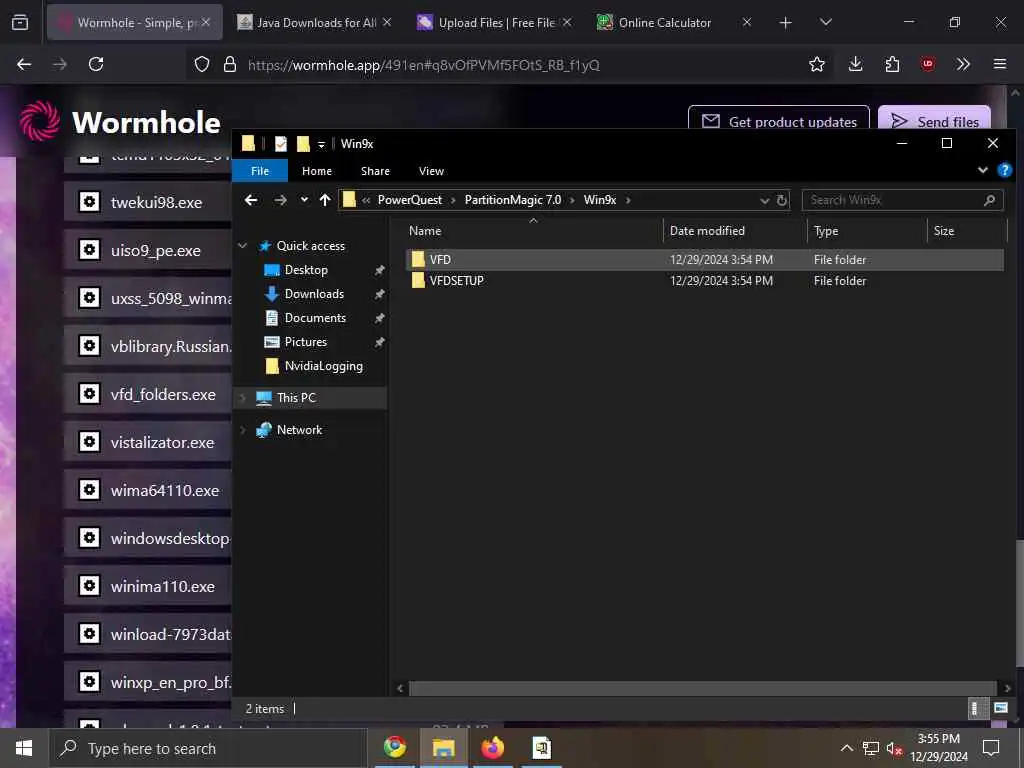Open the recent locations dropdown in Explorer
The width and height of the screenshot is (1024, 768).
304,200
